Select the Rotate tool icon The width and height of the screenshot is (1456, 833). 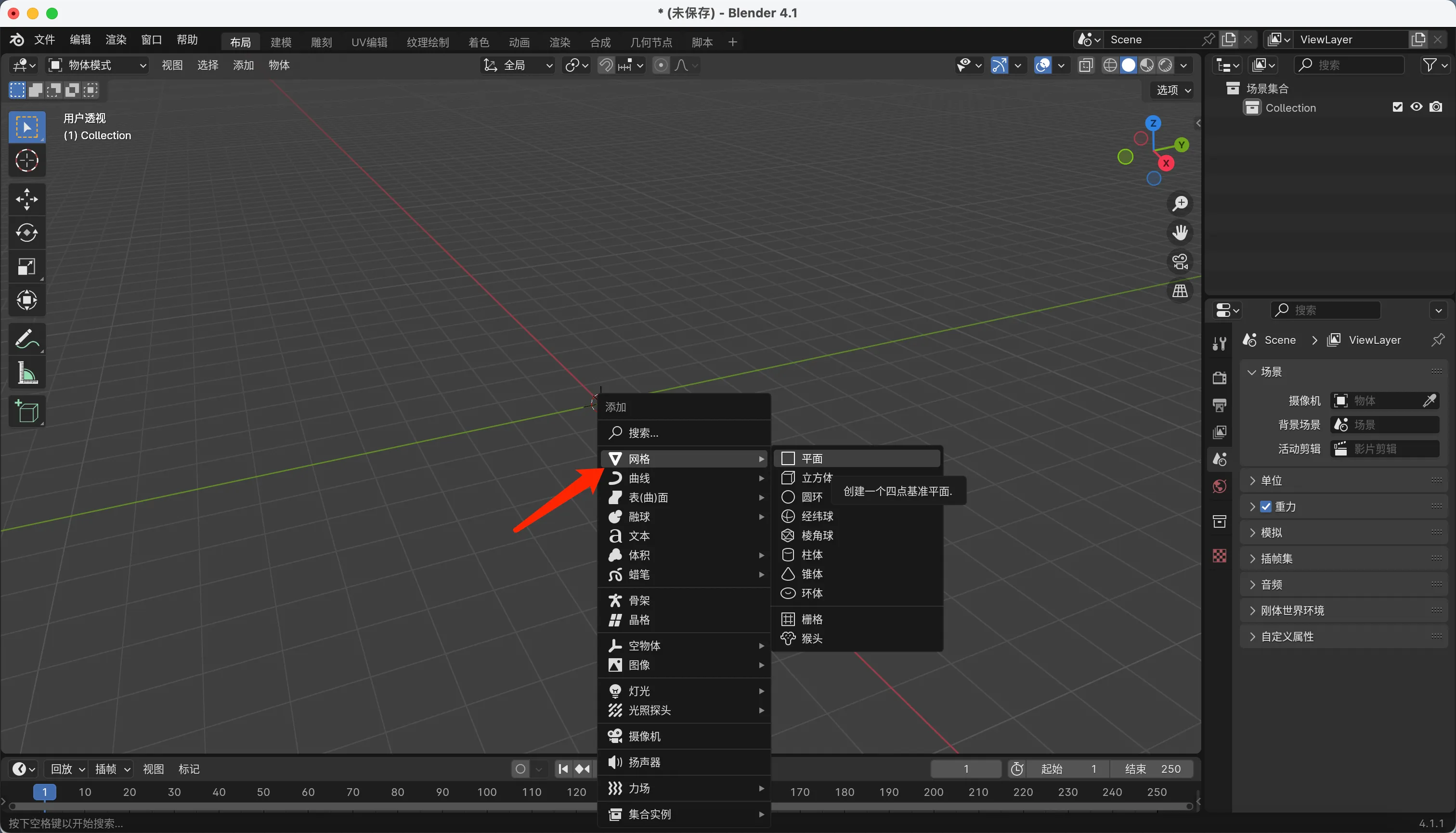click(26, 233)
